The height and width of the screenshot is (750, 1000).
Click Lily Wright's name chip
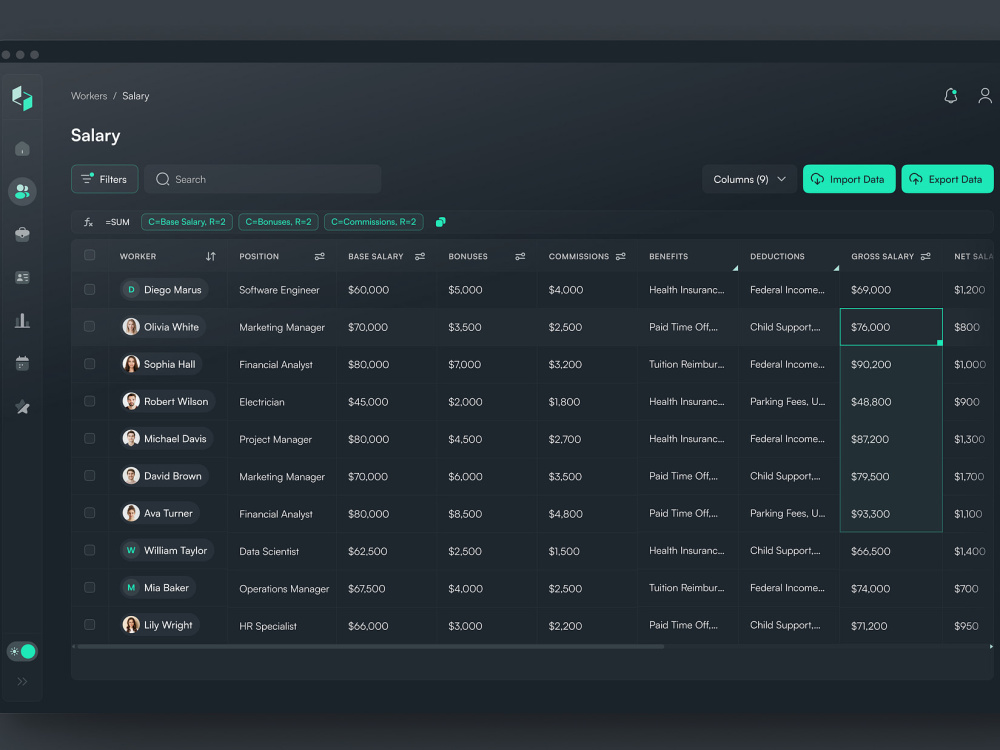tap(160, 625)
